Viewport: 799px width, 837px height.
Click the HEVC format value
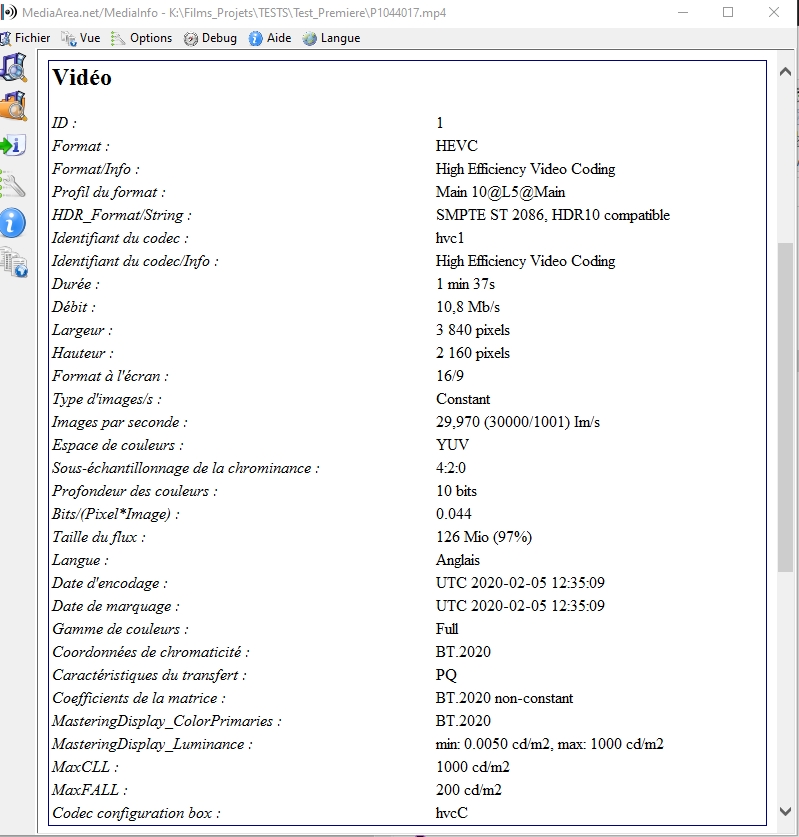pyautogui.click(x=457, y=146)
